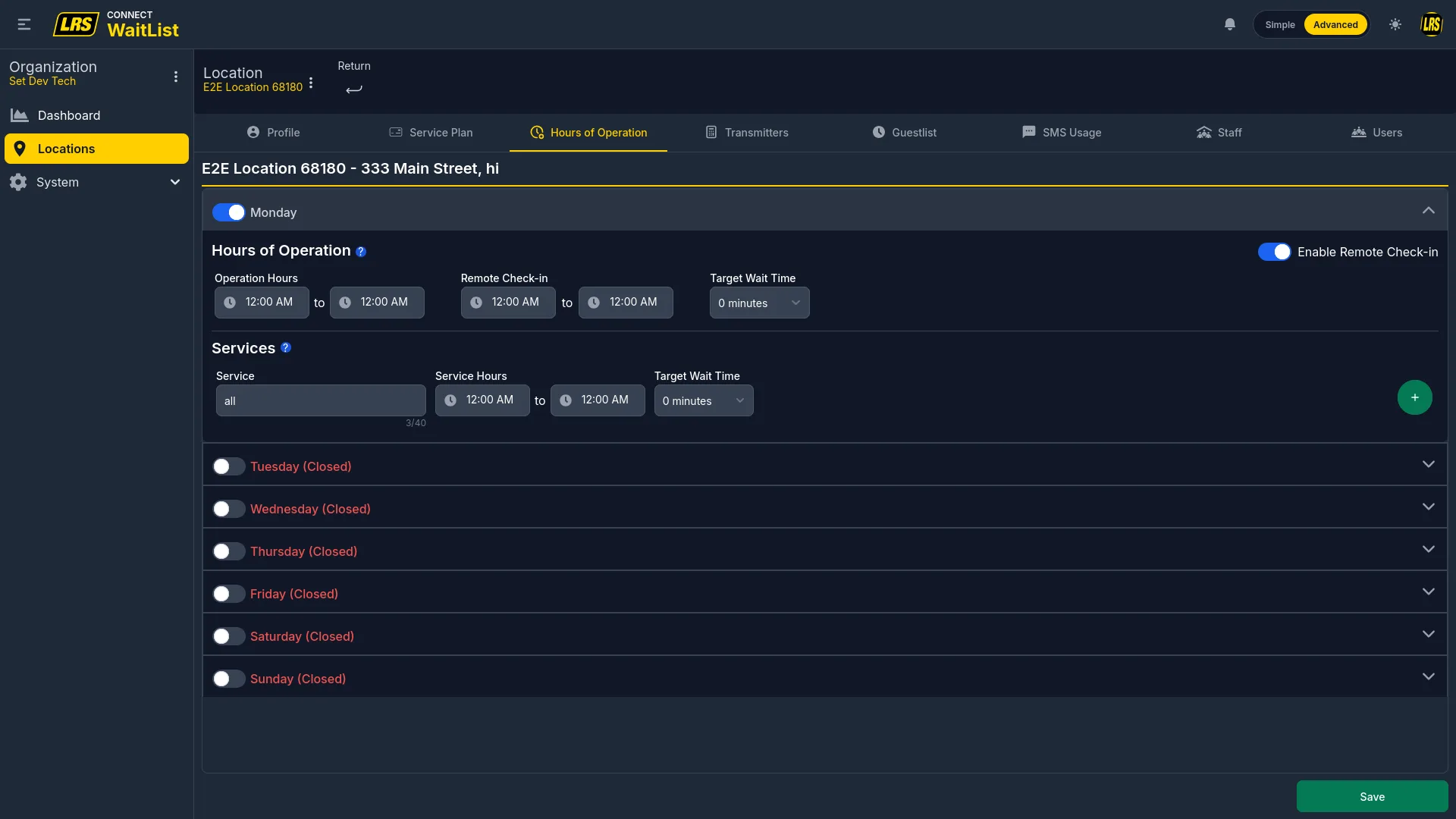
Task: Open the Staff tab
Action: pos(1219,133)
